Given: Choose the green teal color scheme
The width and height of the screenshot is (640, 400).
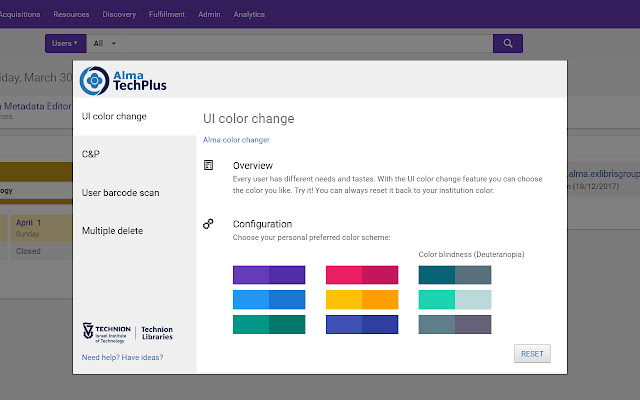Looking at the screenshot, I should pos(269,324).
